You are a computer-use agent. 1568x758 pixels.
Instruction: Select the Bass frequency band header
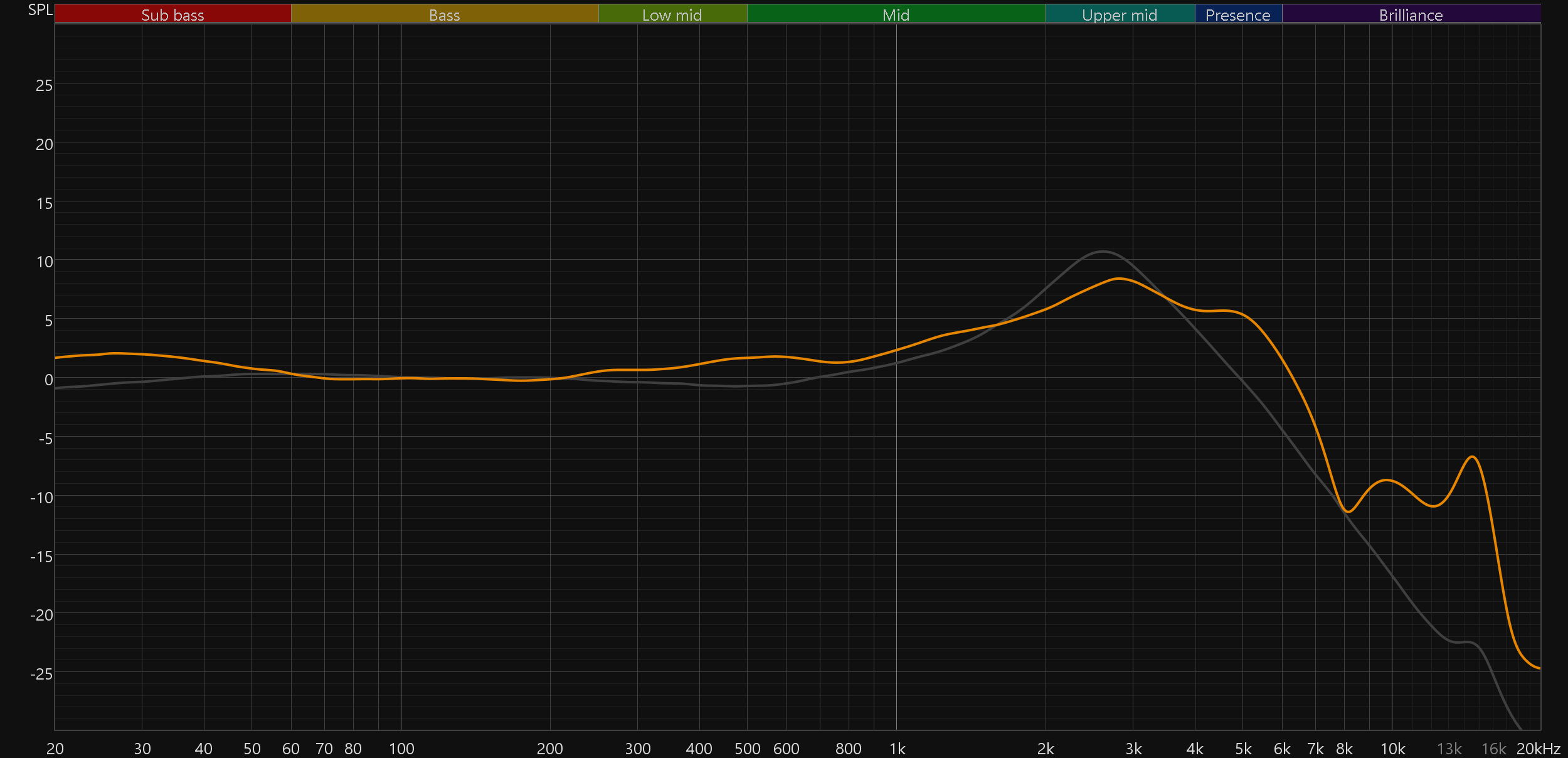pyautogui.click(x=444, y=14)
